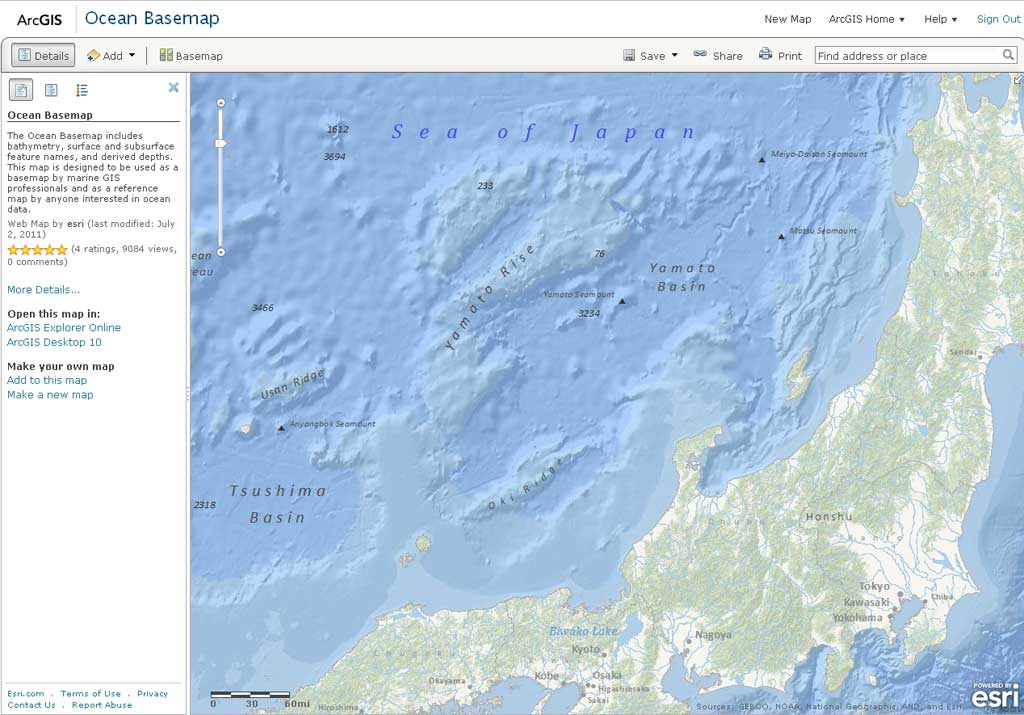Open Terms of Use footer link
1024x715 pixels.
pos(91,693)
